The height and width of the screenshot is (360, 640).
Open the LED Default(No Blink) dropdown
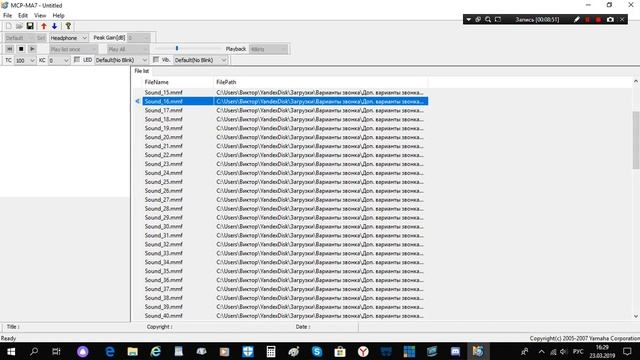tap(121, 60)
